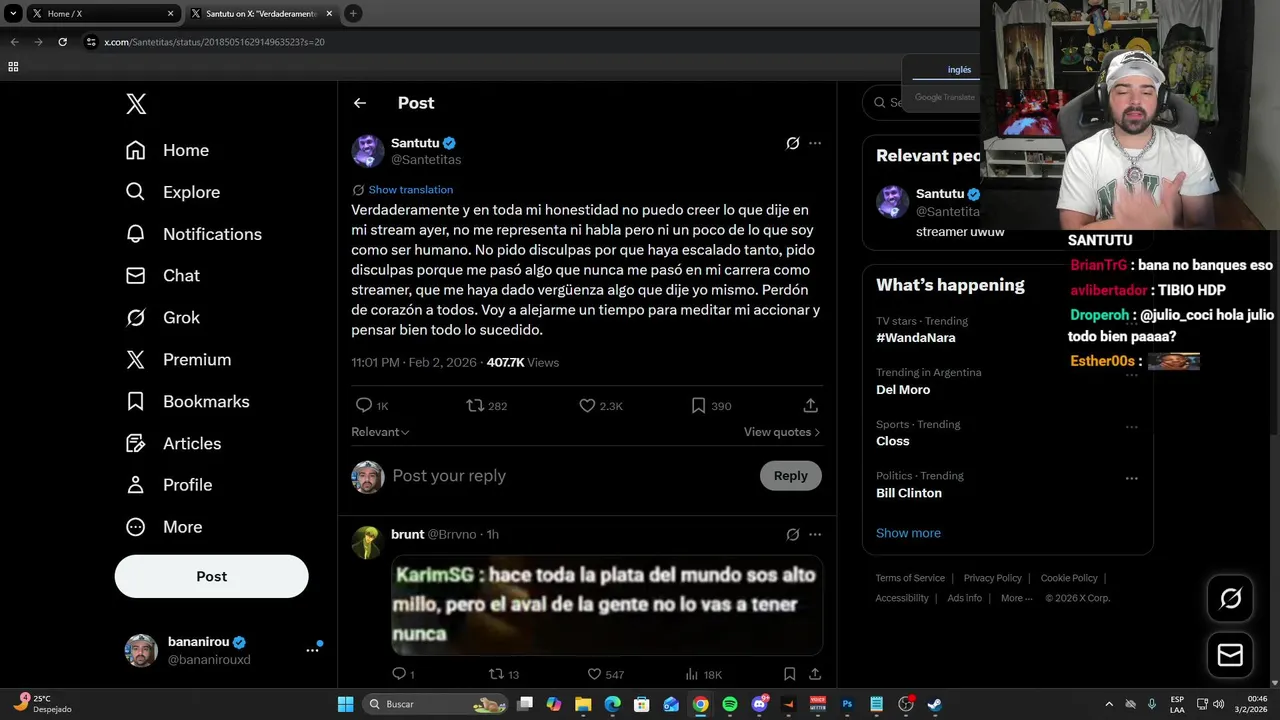Open Santutu's profile avatar on post

click(x=367, y=151)
